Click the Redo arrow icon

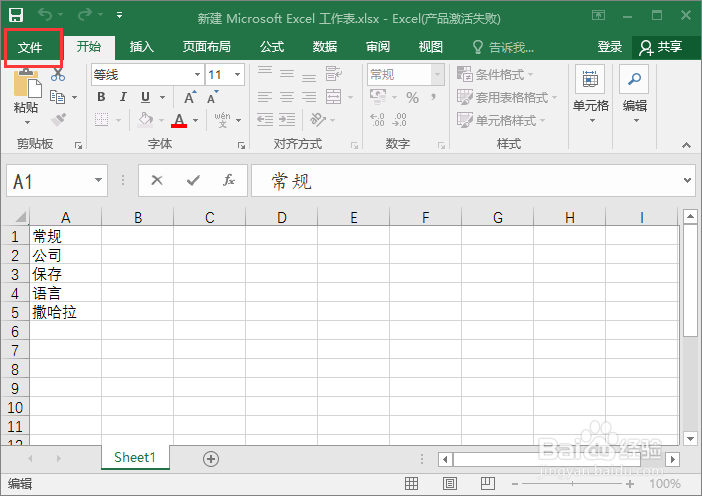pos(85,15)
